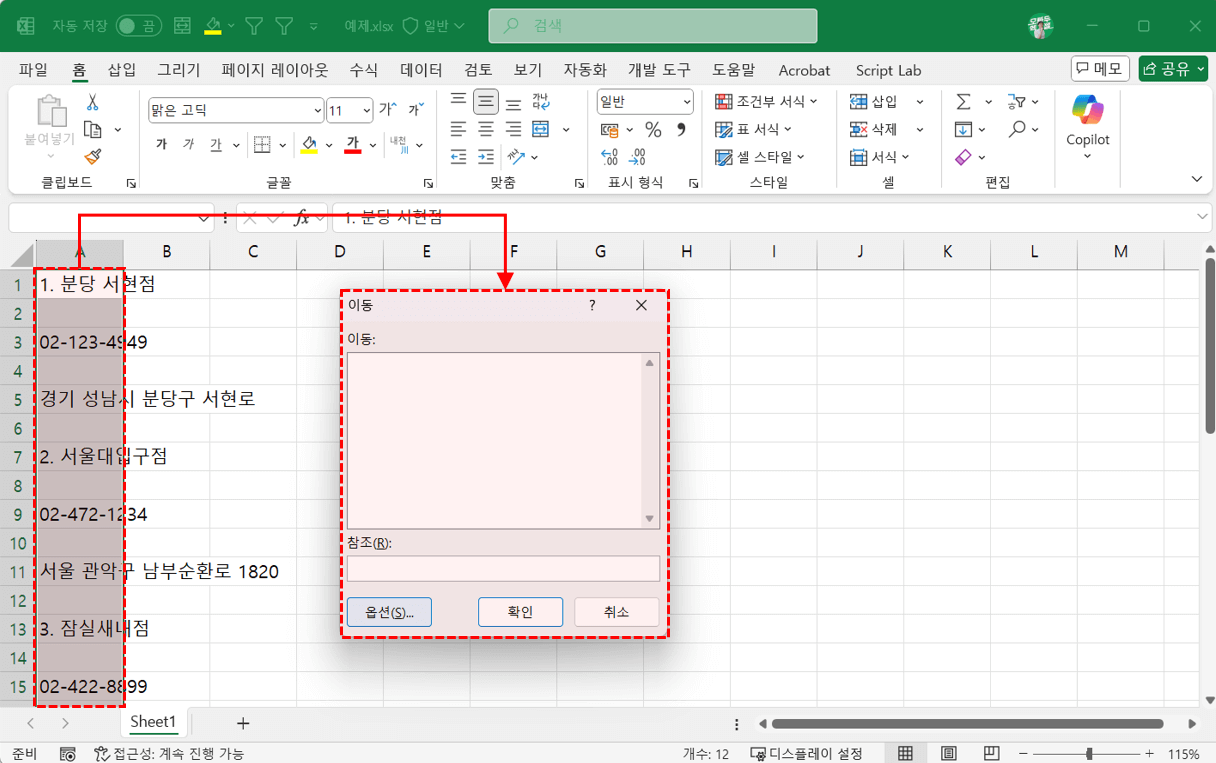Screen dimensions: 1216x763
Task: Expand the 맑은 고딕 font name dropdown
Action: (x=318, y=111)
